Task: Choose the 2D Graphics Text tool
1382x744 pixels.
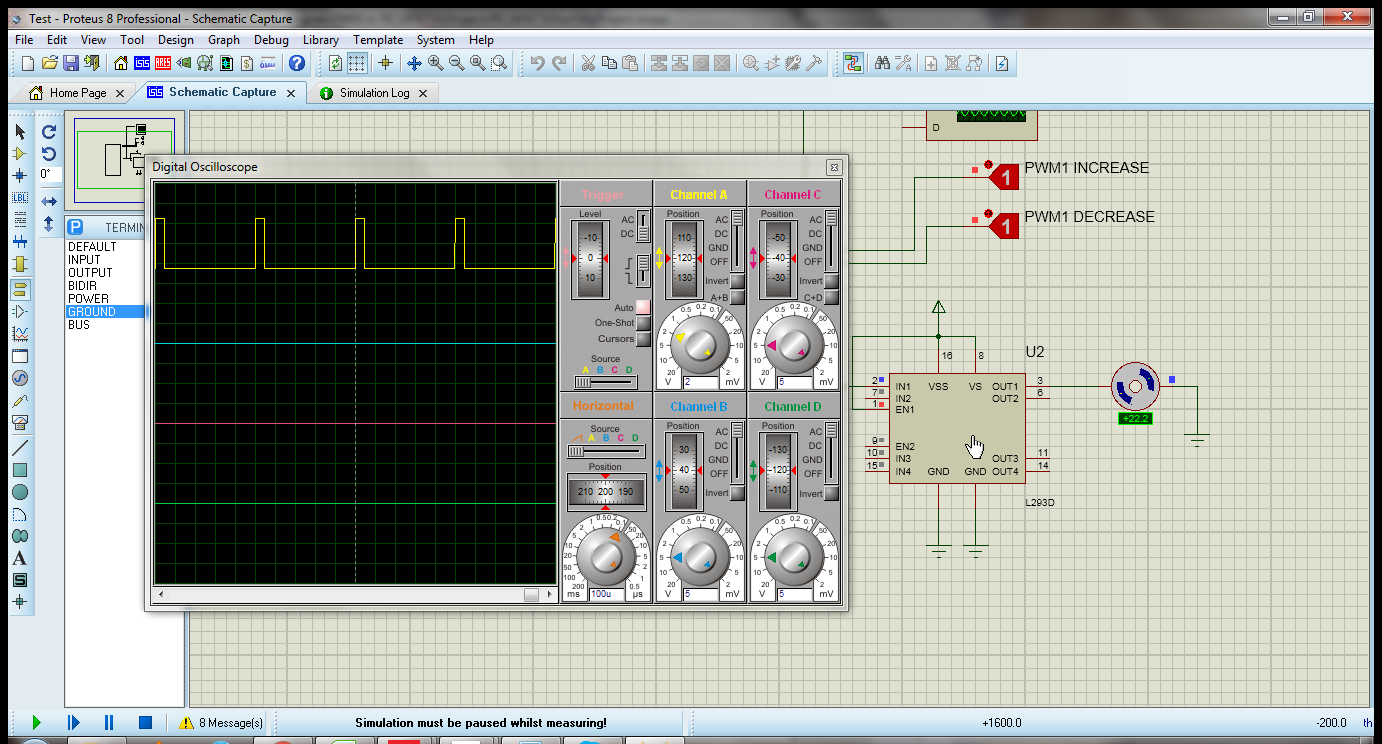Action: click(19, 559)
